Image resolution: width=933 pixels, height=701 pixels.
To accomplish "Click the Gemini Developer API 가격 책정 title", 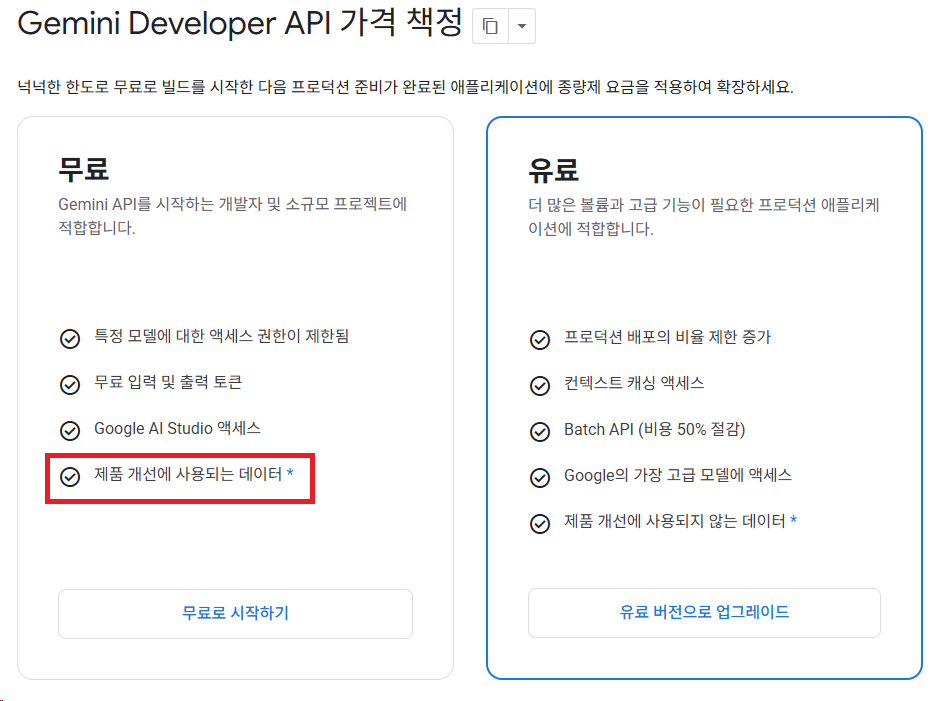I will point(240,24).
